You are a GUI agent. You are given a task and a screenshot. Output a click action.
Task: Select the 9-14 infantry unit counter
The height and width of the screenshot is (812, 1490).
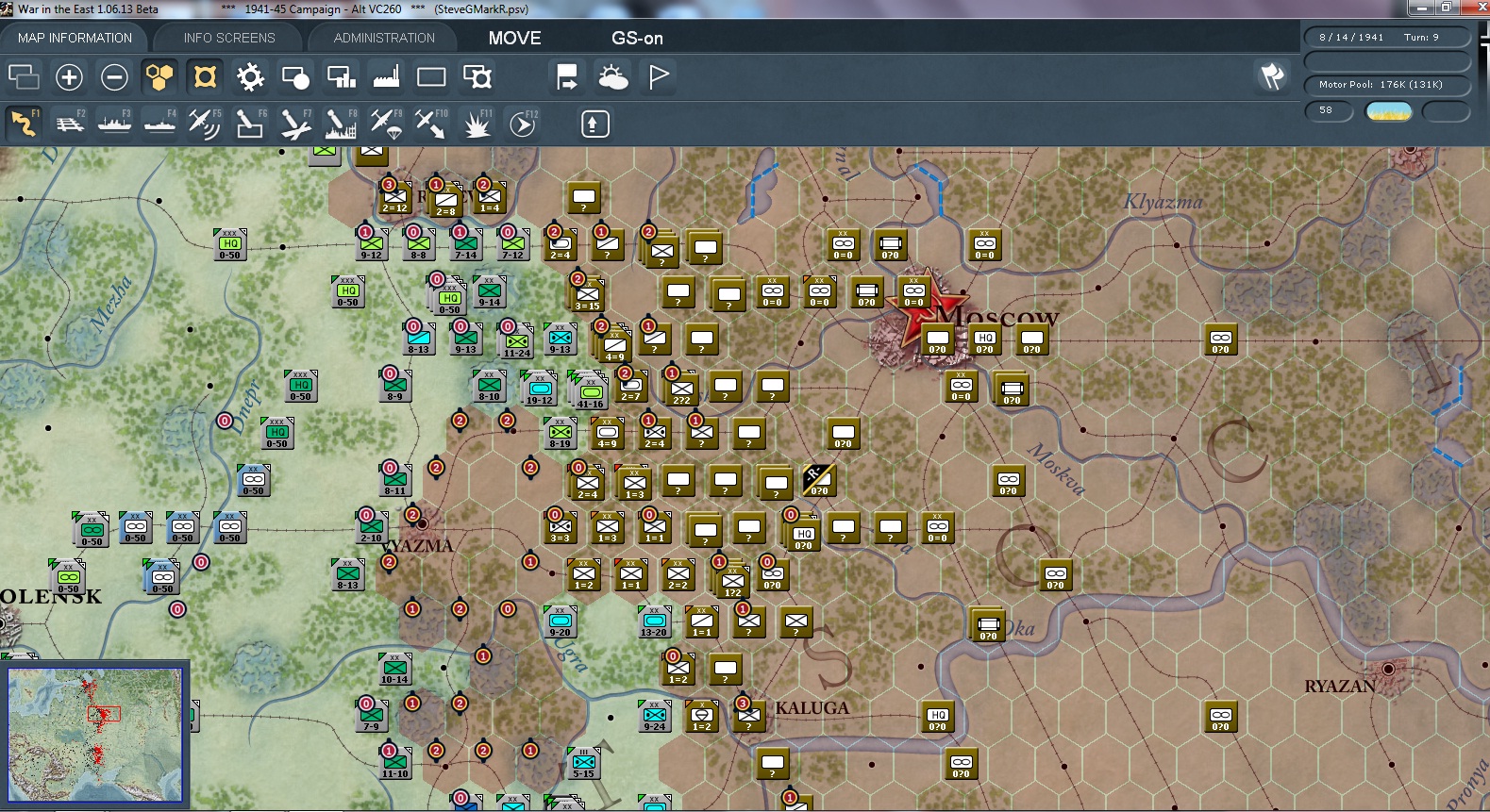489,291
